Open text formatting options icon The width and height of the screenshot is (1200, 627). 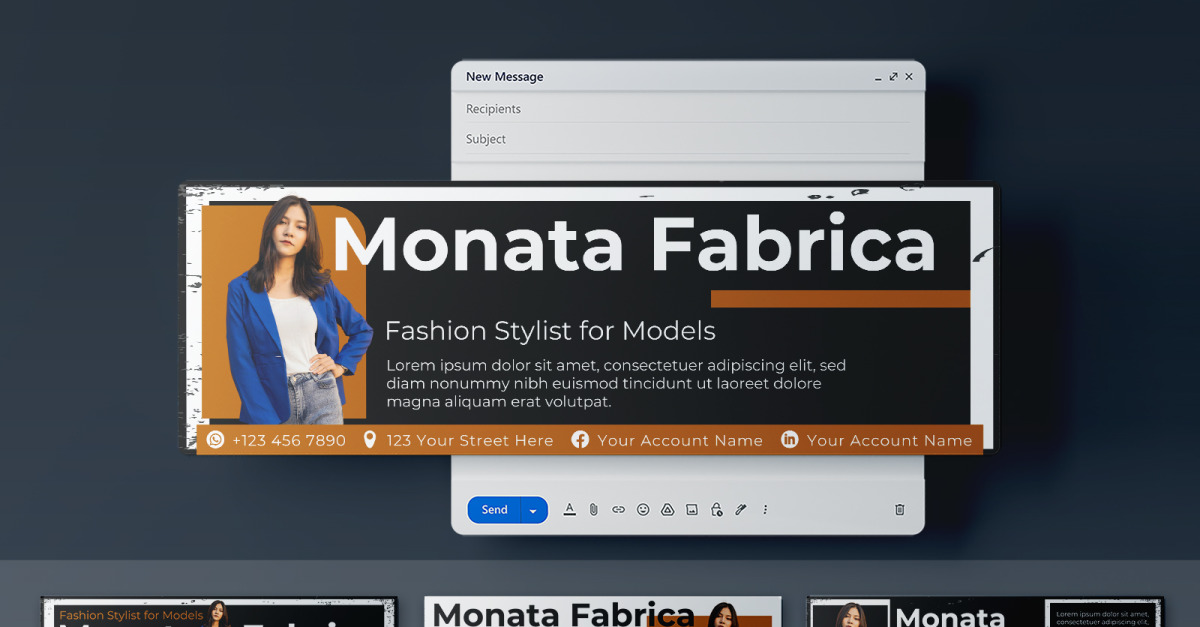tap(569, 510)
